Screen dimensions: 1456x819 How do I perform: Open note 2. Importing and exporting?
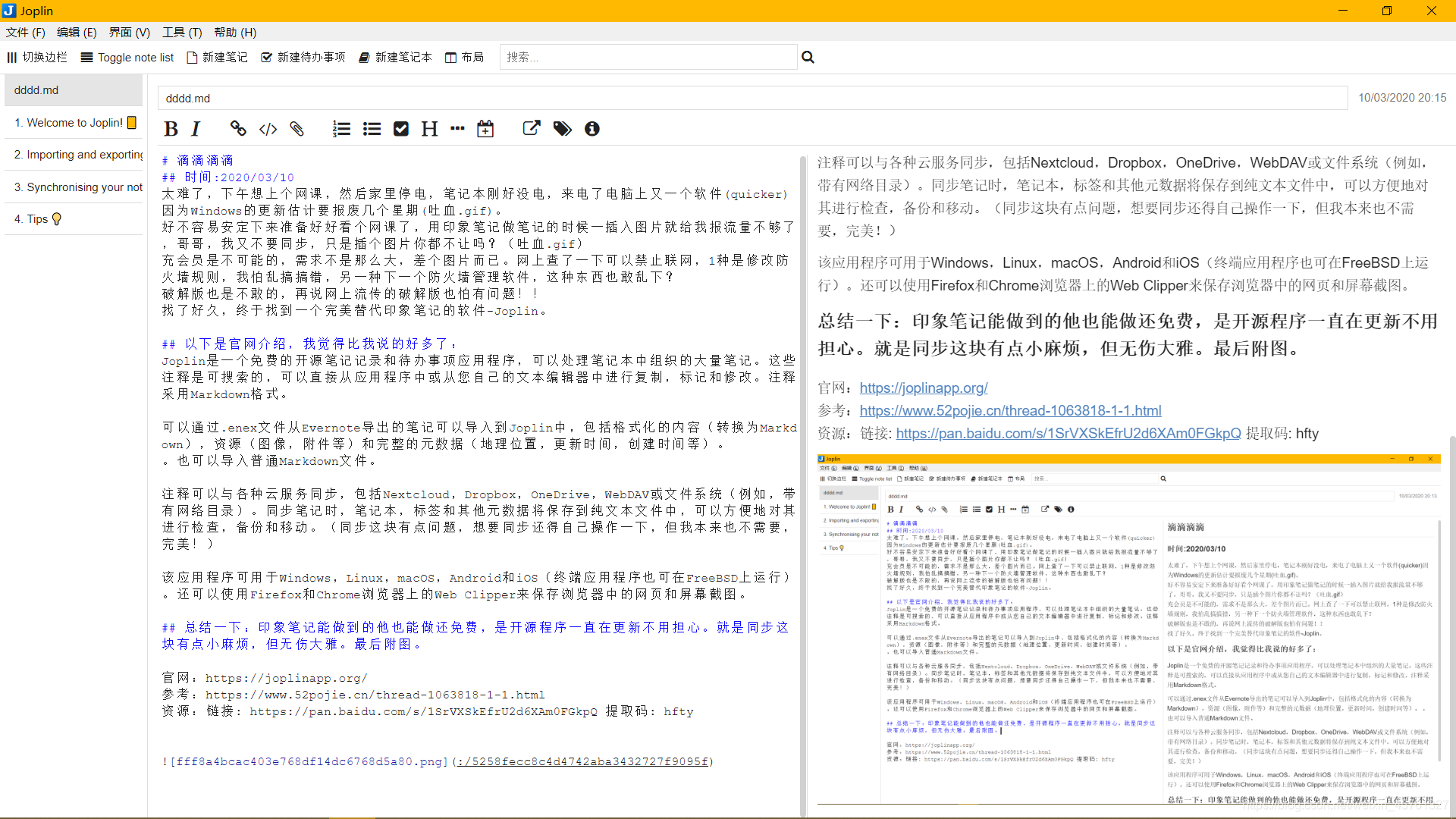coord(73,154)
